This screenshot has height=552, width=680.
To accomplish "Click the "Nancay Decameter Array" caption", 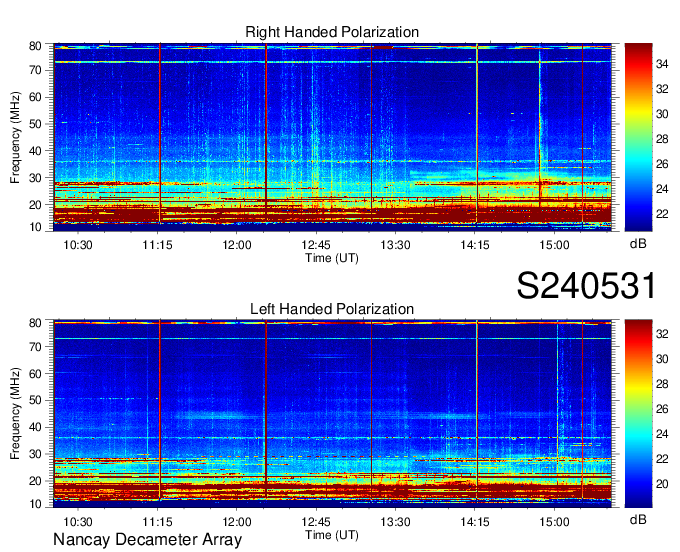I will pos(147,540).
